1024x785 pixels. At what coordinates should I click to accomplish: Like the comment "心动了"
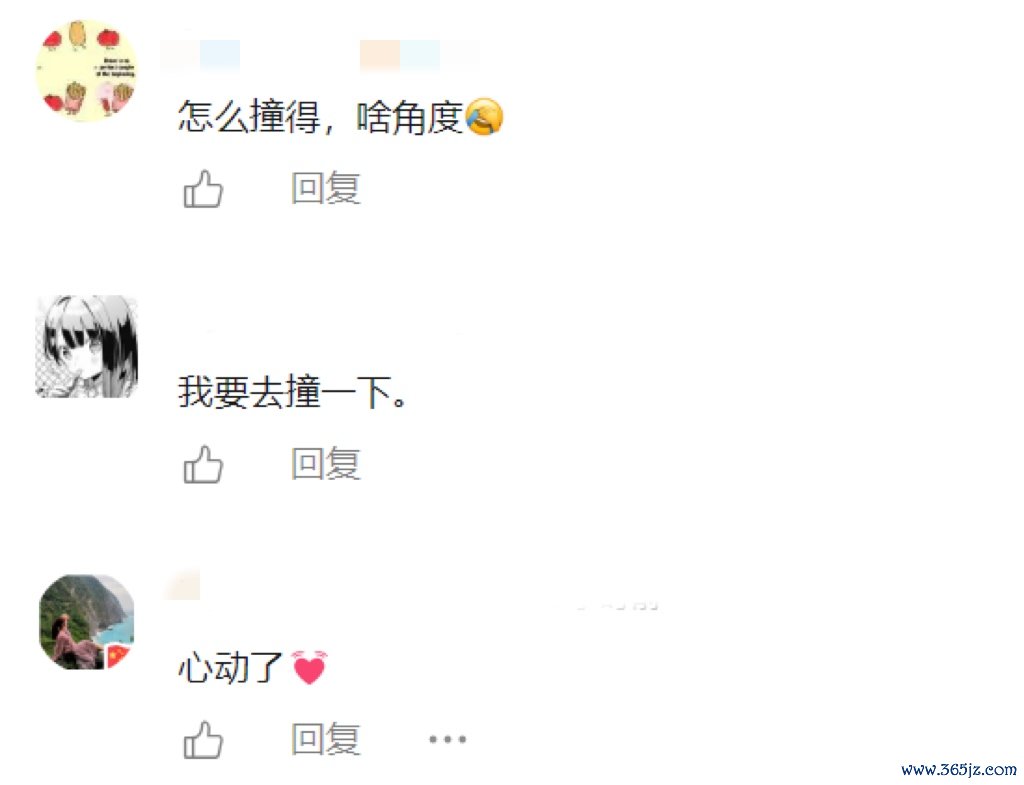pyautogui.click(x=203, y=740)
